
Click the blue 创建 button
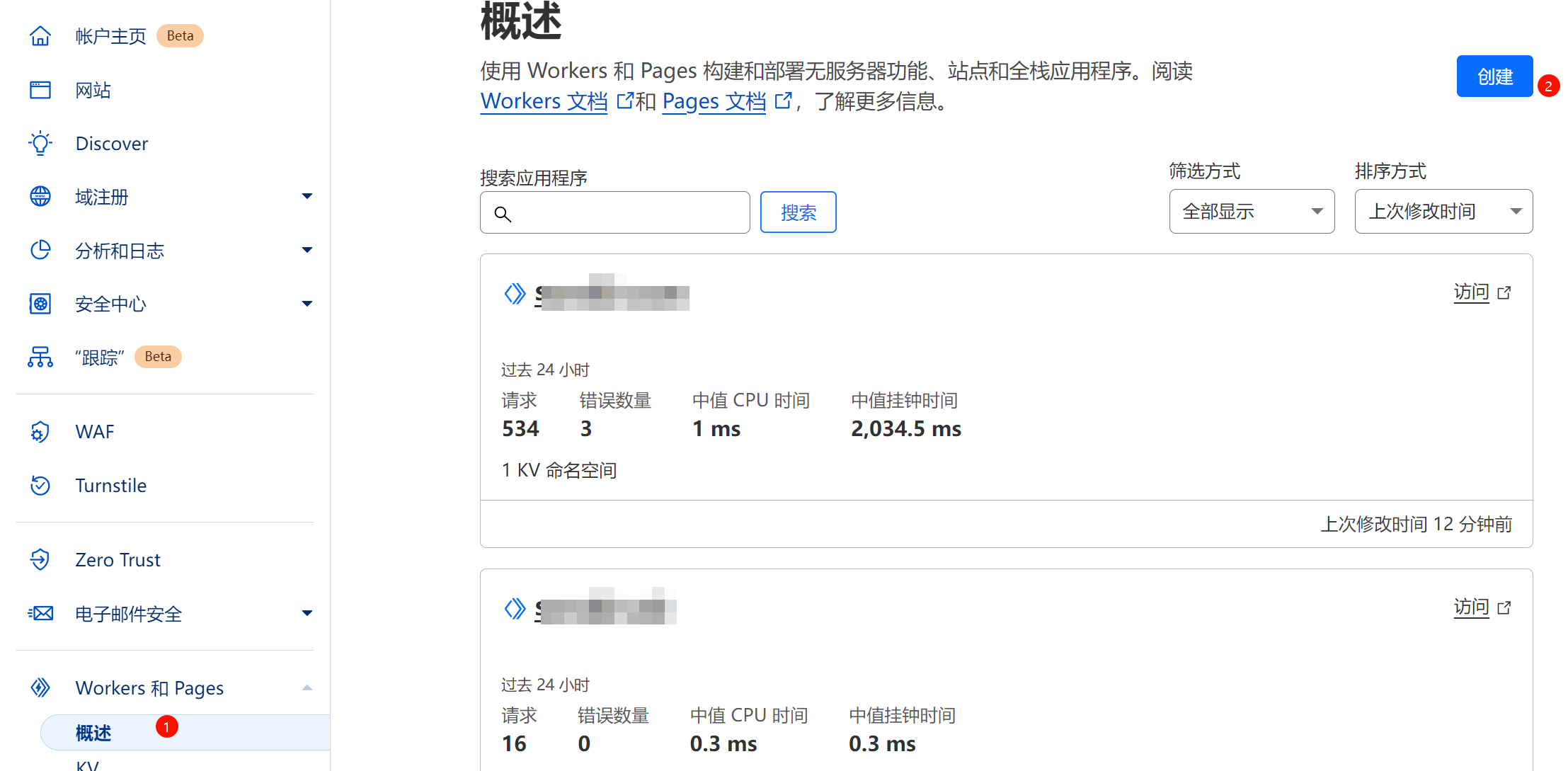coord(1494,76)
